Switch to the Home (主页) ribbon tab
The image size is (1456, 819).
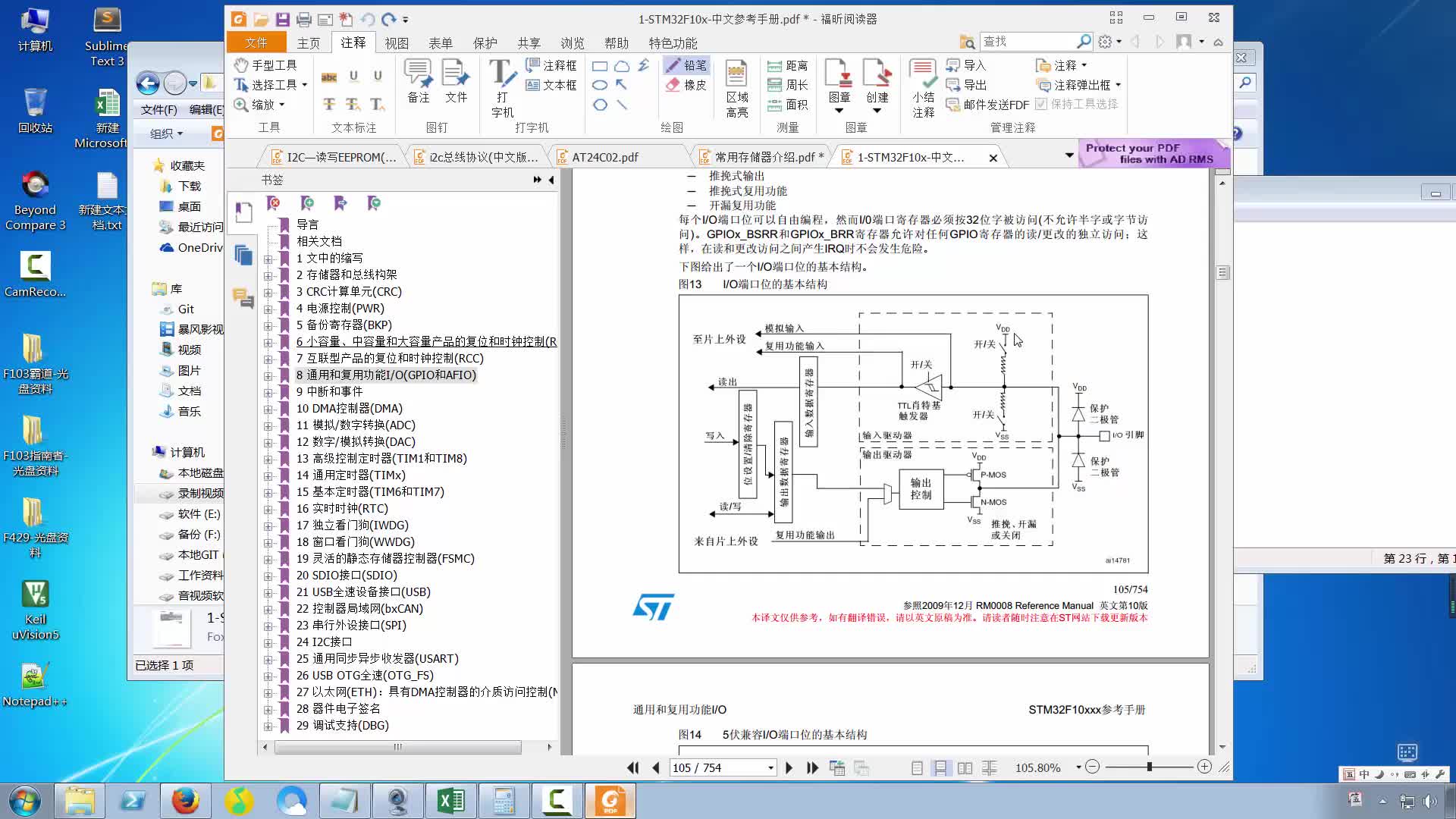click(309, 43)
